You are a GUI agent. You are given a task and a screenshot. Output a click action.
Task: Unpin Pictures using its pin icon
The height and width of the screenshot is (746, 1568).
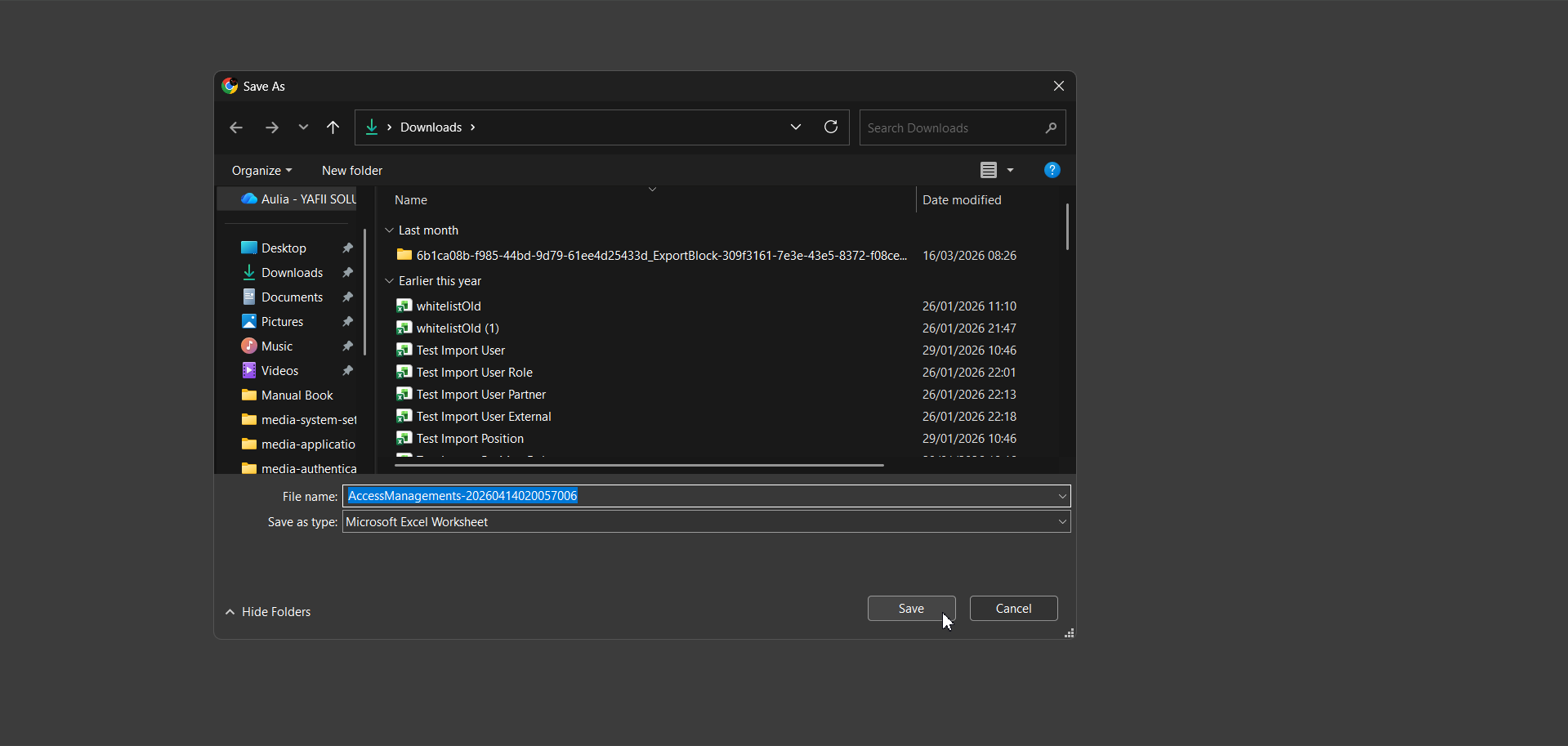point(348,321)
